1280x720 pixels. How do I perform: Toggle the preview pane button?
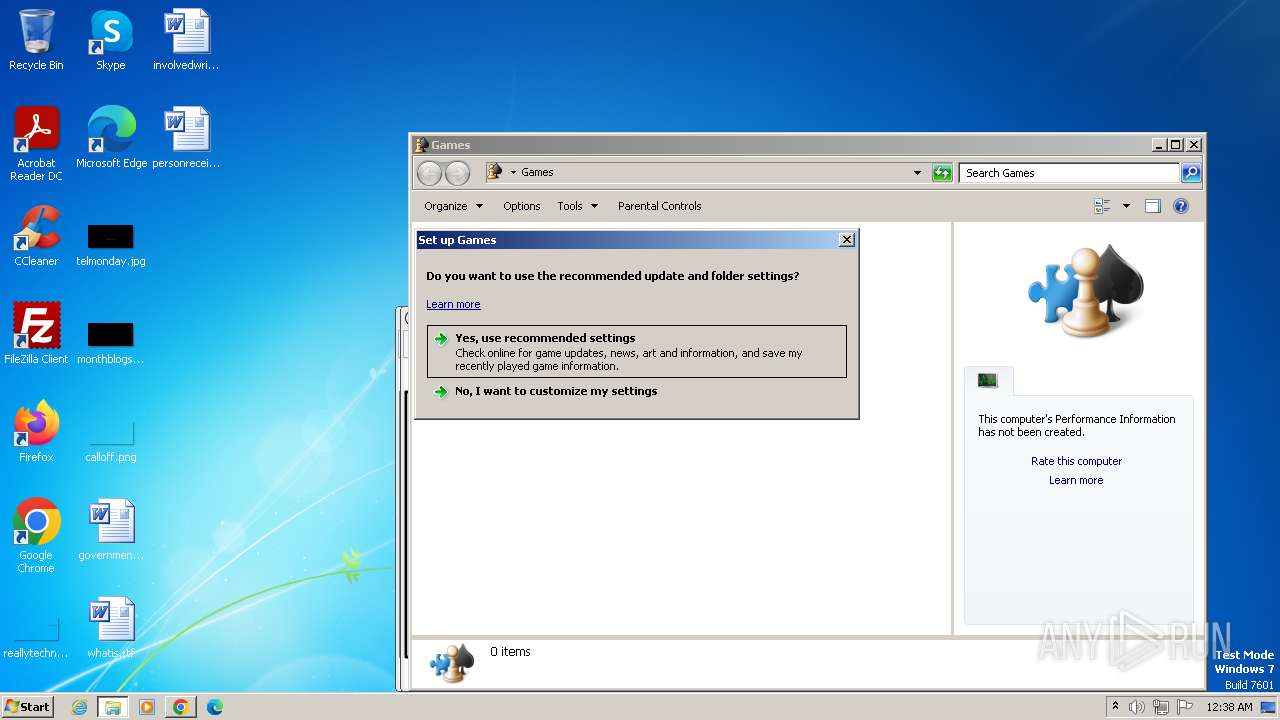1152,206
